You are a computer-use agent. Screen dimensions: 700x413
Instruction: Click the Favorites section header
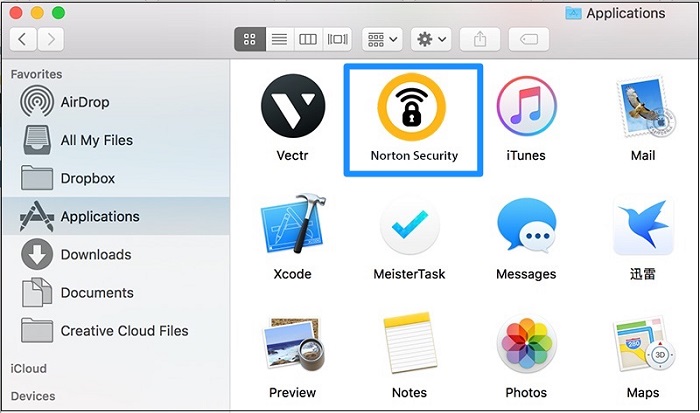click(x=36, y=74)
